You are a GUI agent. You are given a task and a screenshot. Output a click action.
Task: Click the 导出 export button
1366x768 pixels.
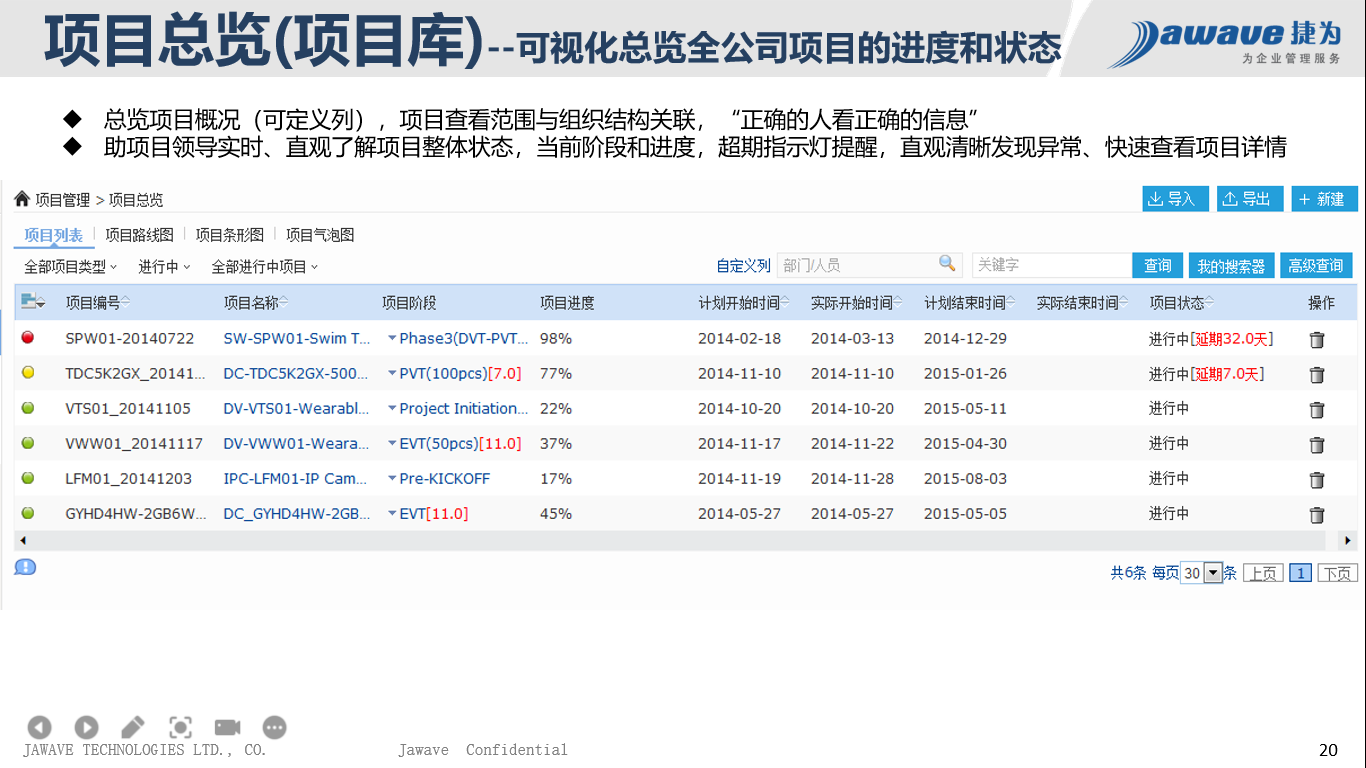[x=1249, y=199]
